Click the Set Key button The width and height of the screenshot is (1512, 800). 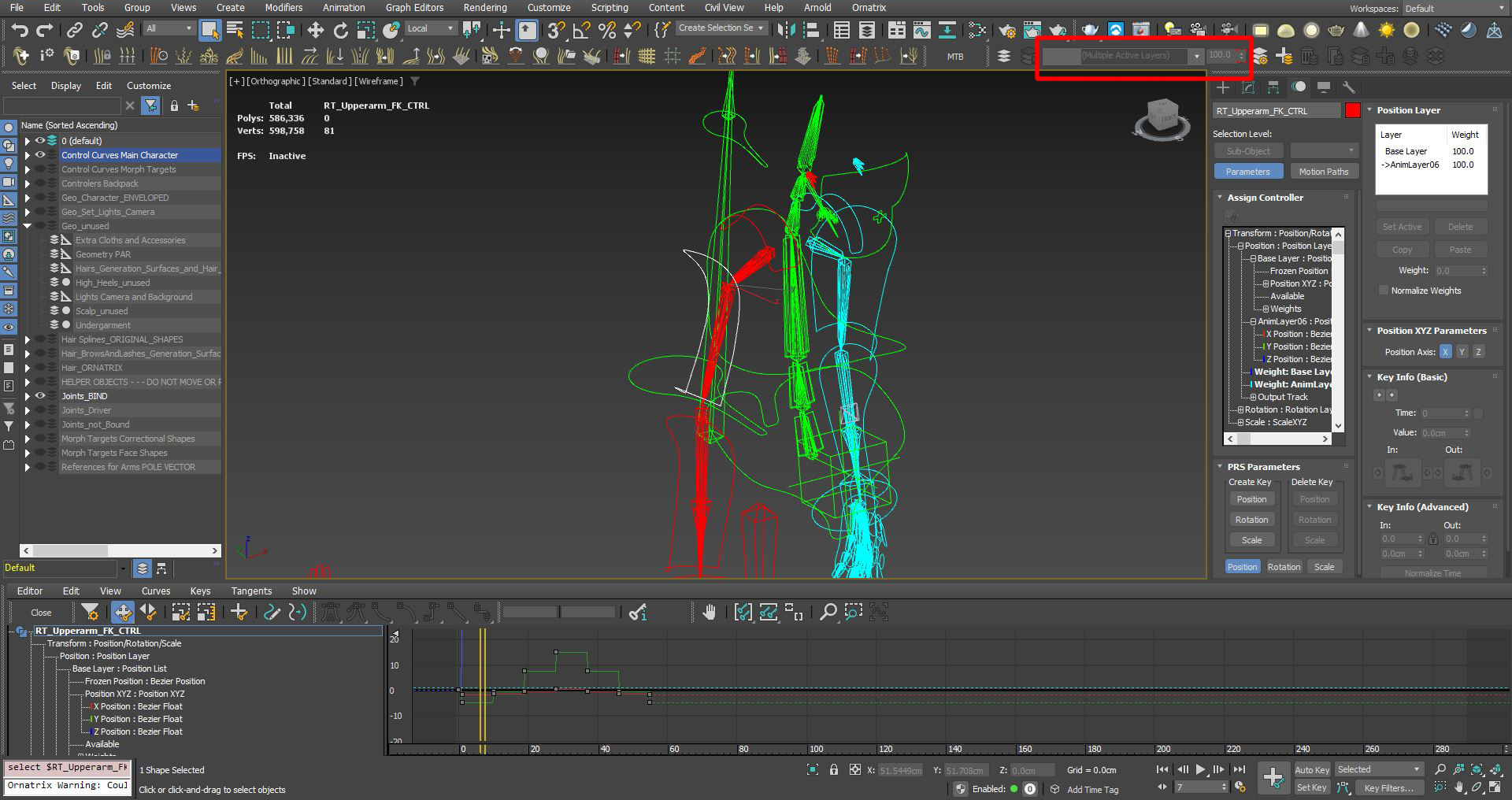pyautogui.click(x=1311, y=787)
